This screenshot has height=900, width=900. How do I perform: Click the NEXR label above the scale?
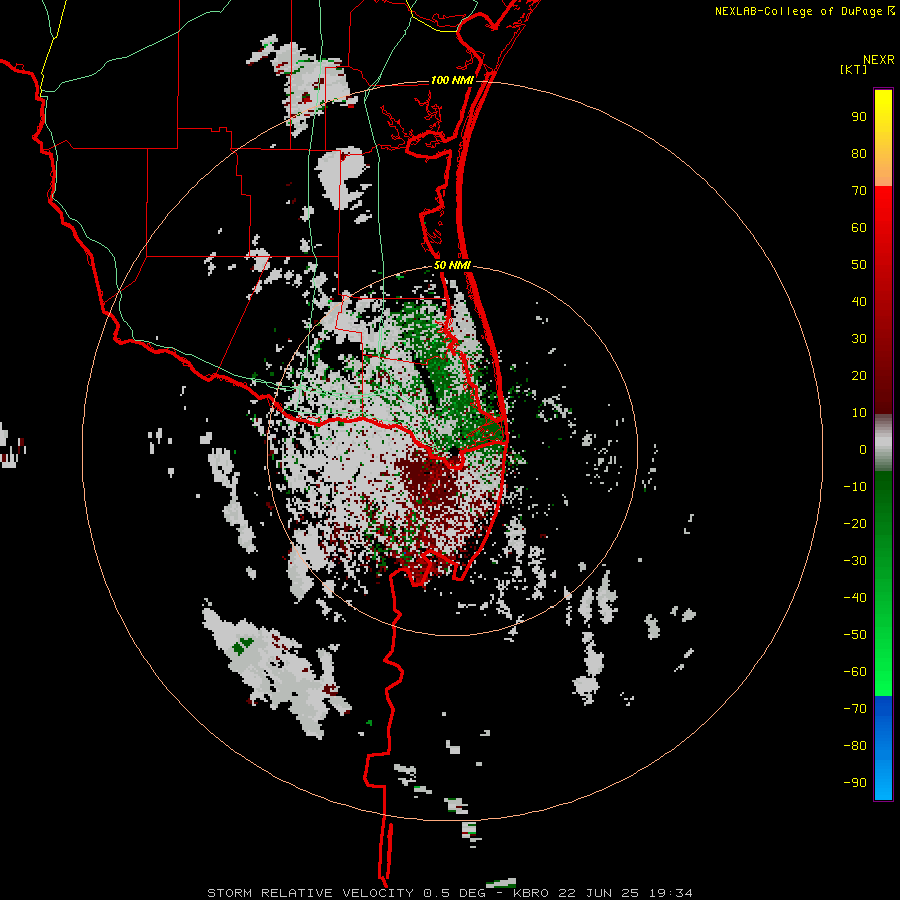coord(878,60)
